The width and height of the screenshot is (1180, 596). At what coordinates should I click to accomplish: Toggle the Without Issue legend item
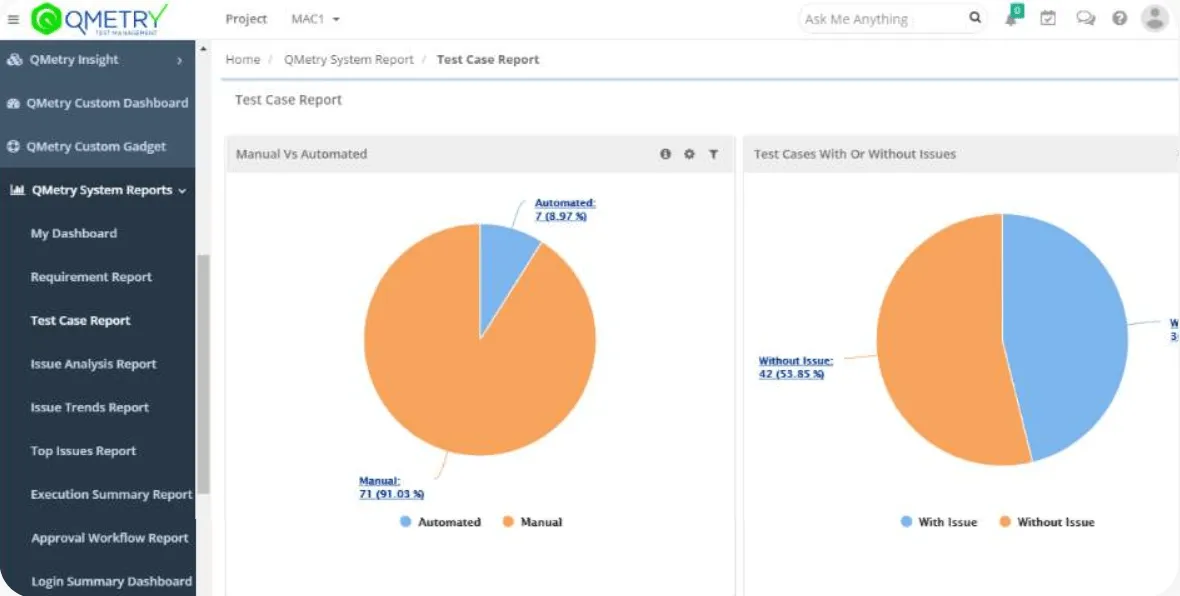1047,522
